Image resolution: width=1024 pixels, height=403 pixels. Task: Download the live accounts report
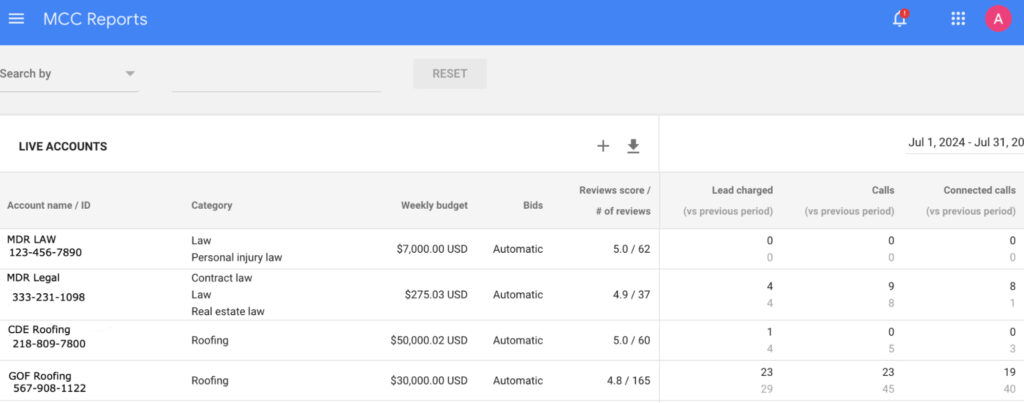tap(633, 146)
